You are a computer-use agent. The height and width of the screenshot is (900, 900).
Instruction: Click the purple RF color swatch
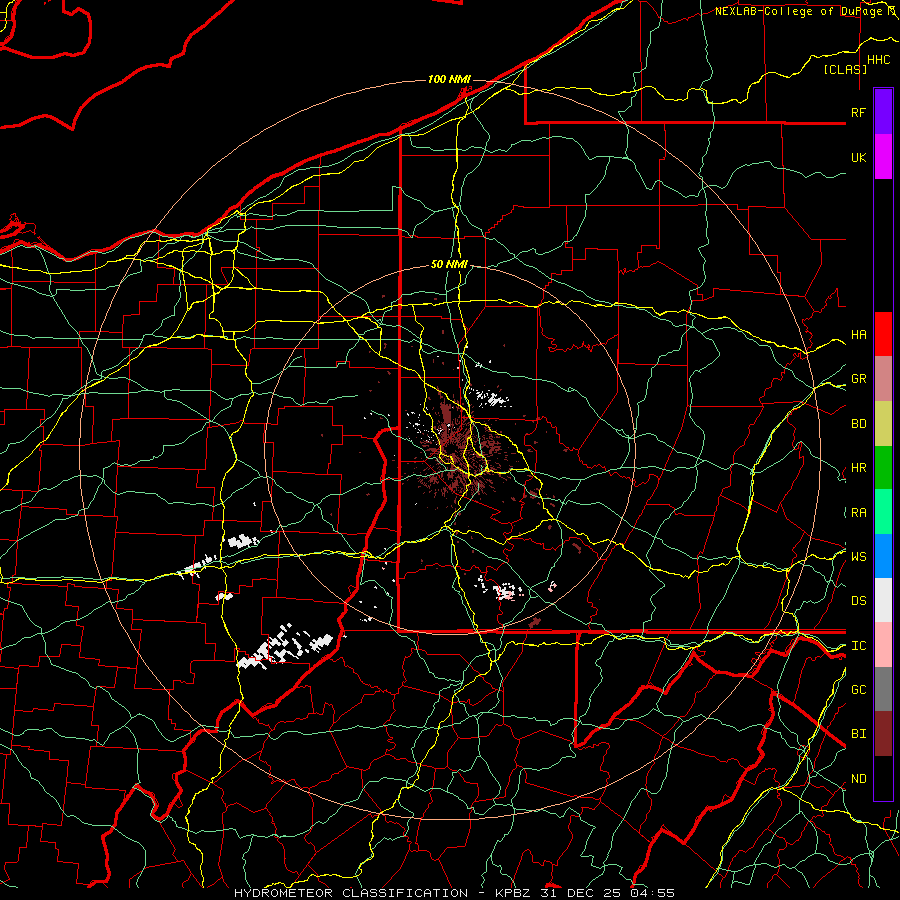(x=883, y=112)
